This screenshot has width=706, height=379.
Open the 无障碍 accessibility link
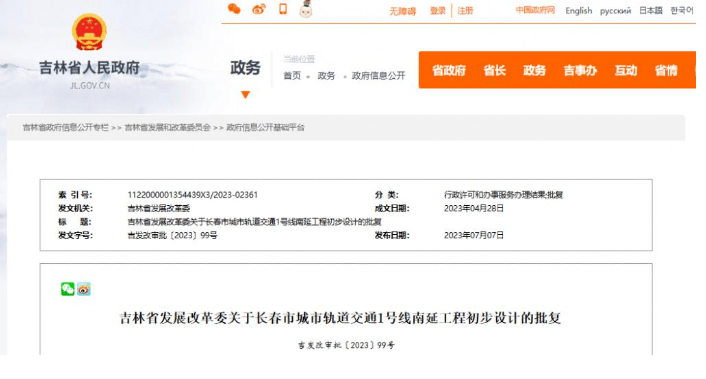403,11
